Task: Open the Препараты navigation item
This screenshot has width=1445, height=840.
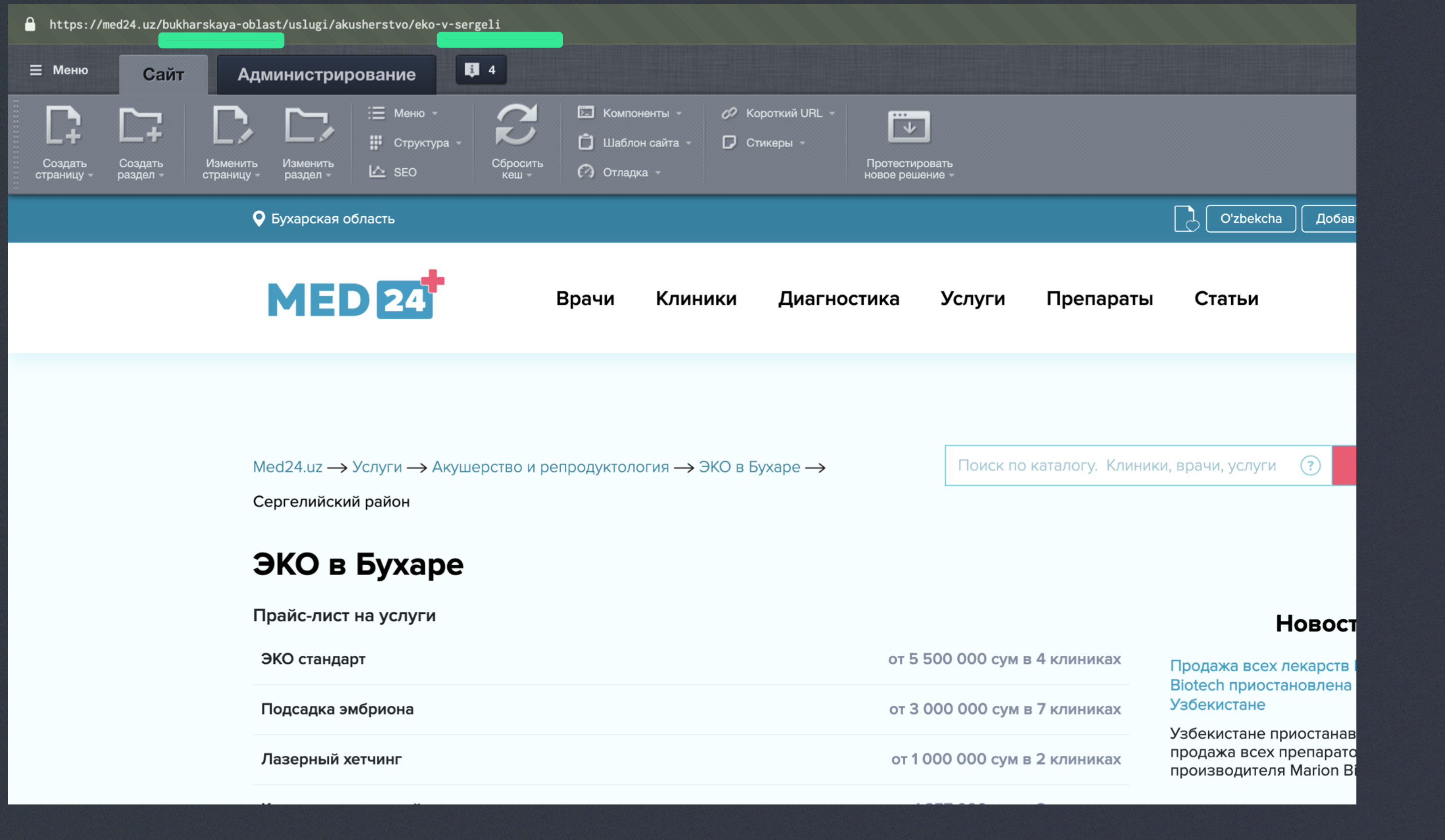Action: (1099, 298)
